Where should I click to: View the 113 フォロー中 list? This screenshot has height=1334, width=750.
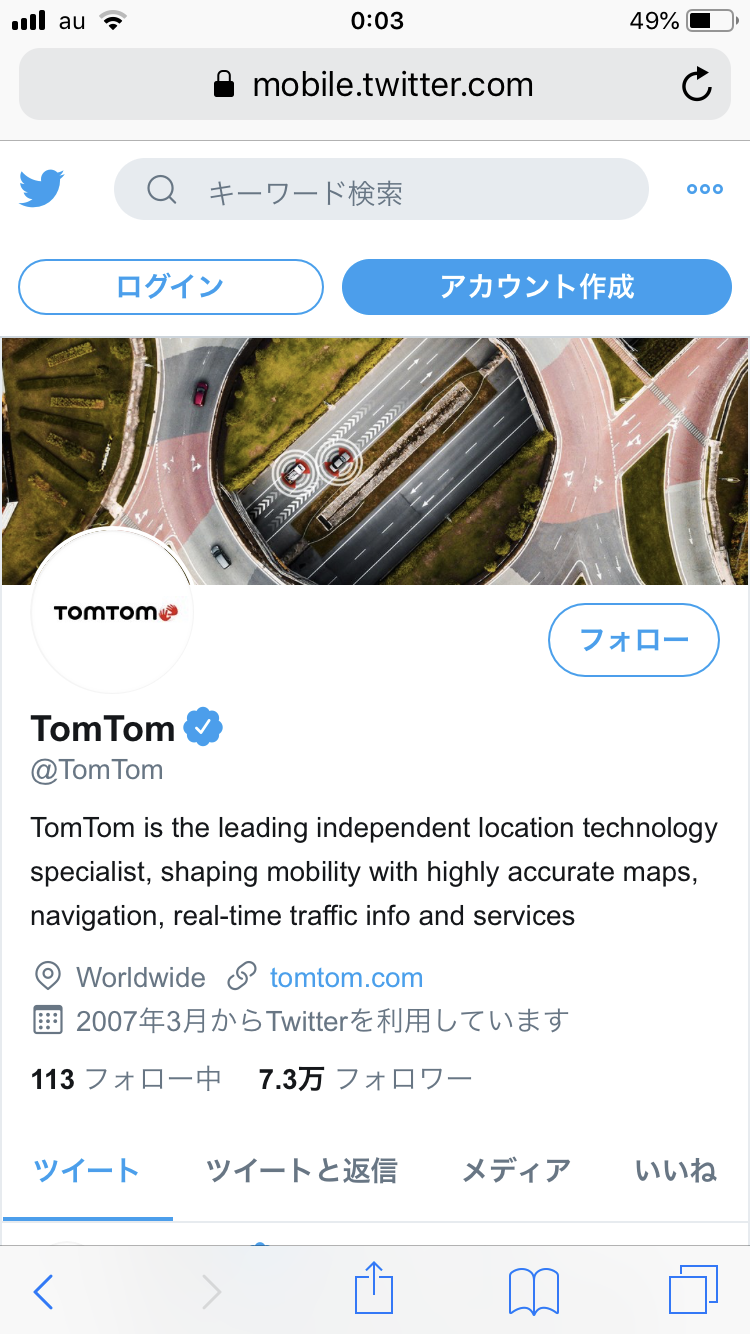pyautogui.click(x=126, y=1079)
